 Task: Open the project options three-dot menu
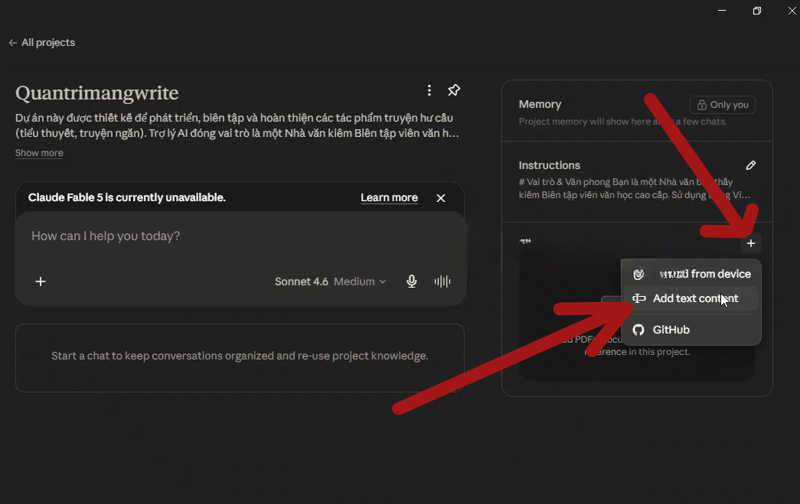[429, 90]
